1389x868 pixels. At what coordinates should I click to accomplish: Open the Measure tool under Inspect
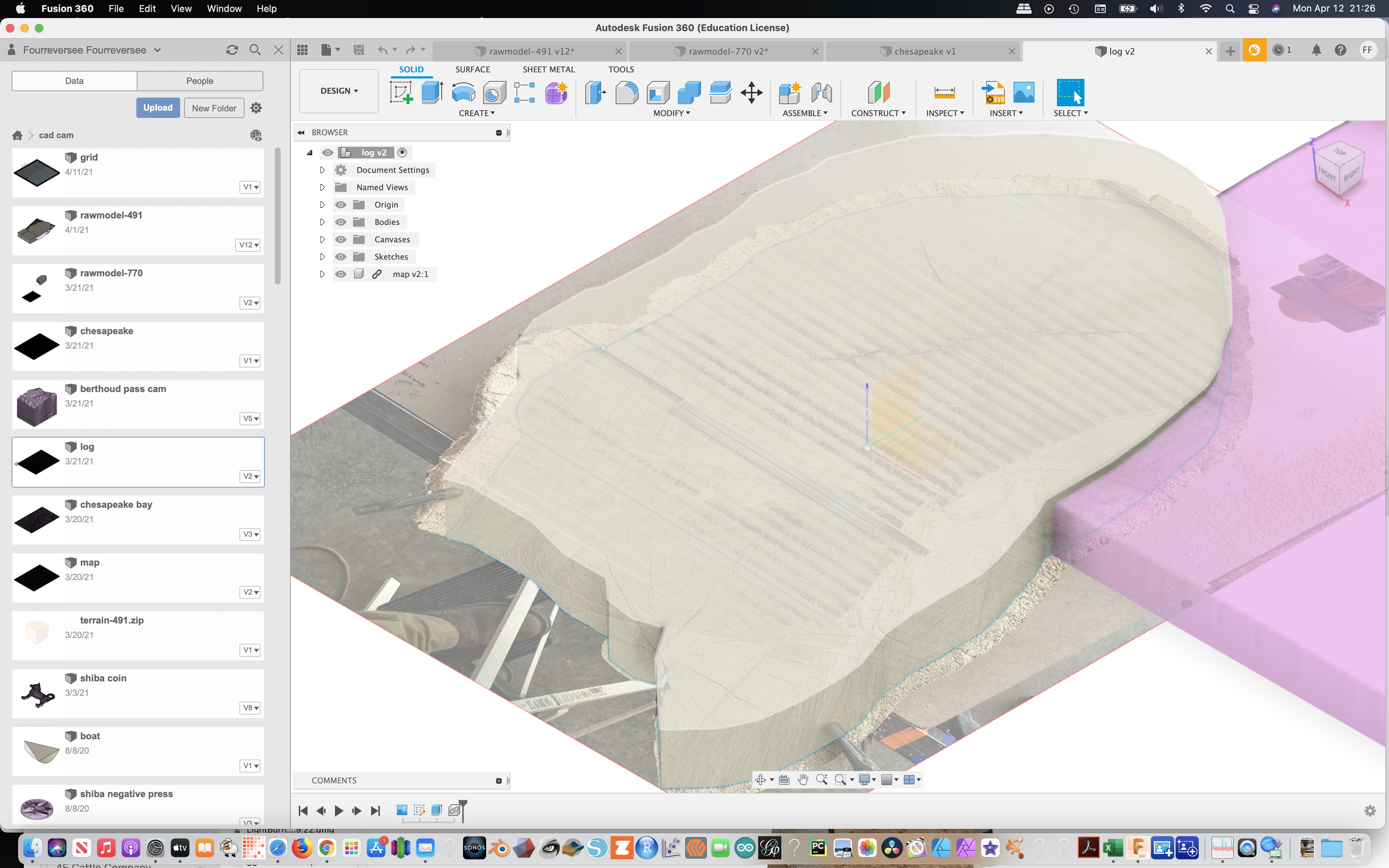[x=945, y=93]
